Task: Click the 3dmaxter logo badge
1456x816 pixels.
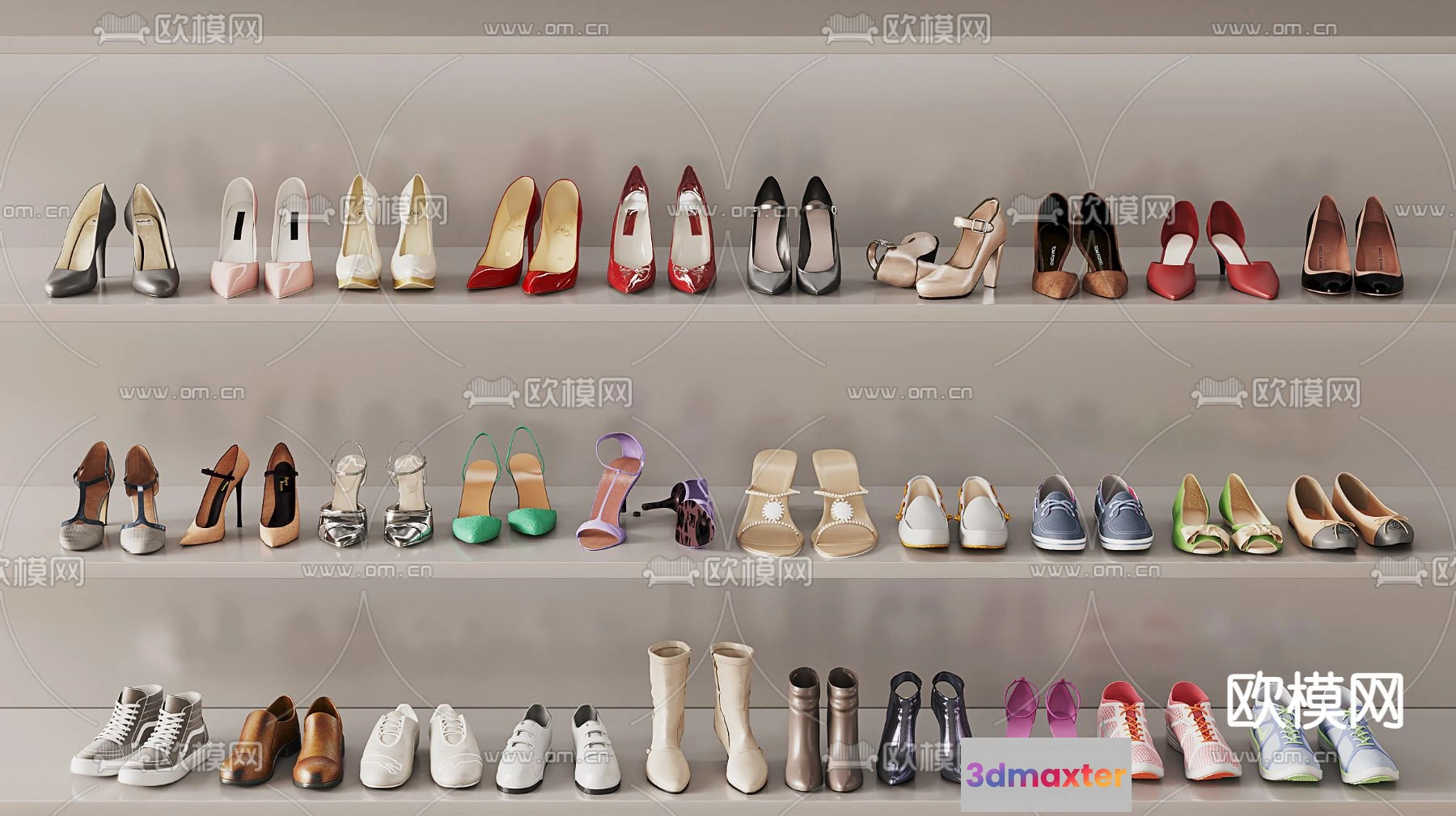Action: click(x=1045, y=775)
